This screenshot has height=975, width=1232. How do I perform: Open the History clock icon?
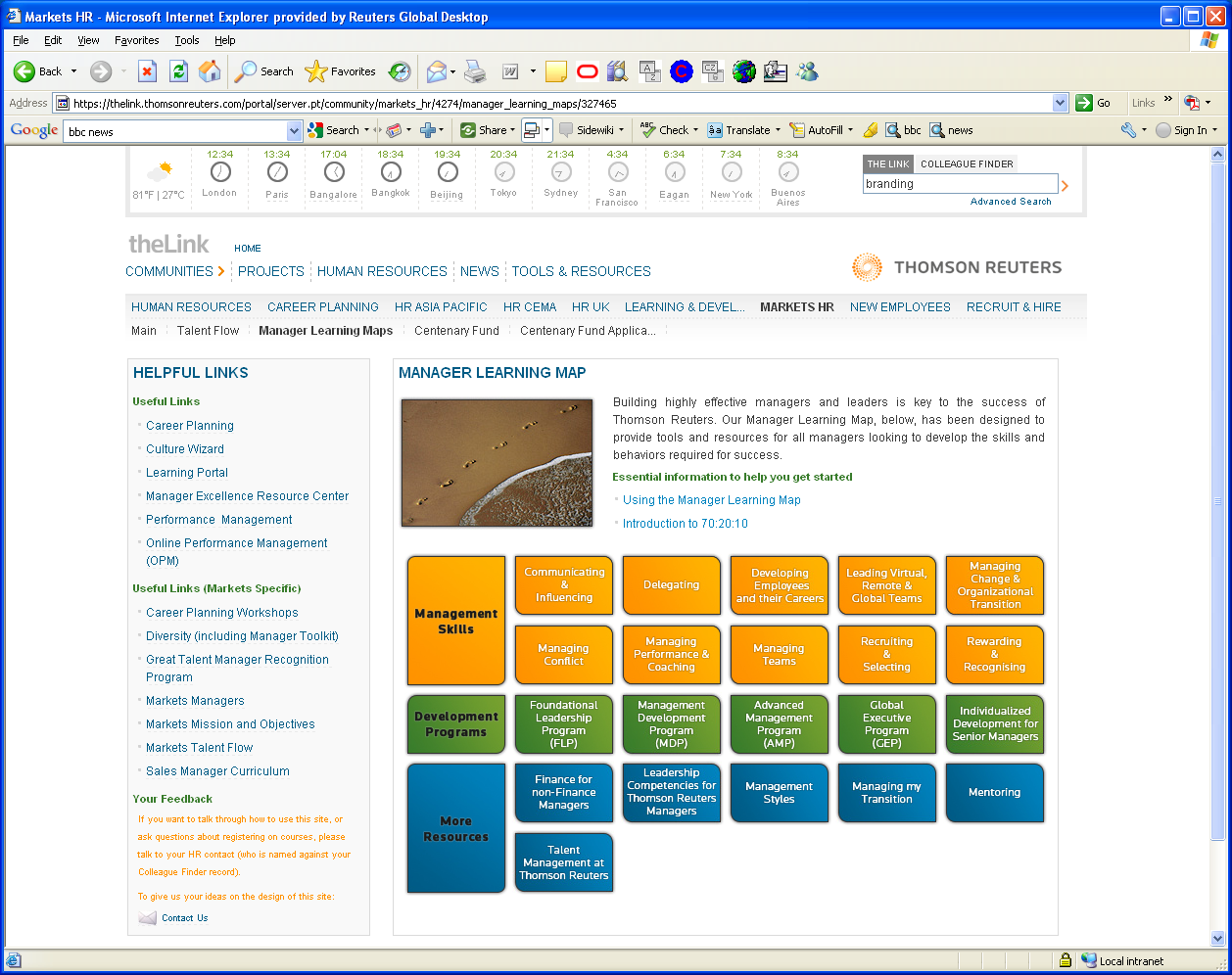click(x=400, y=71)
